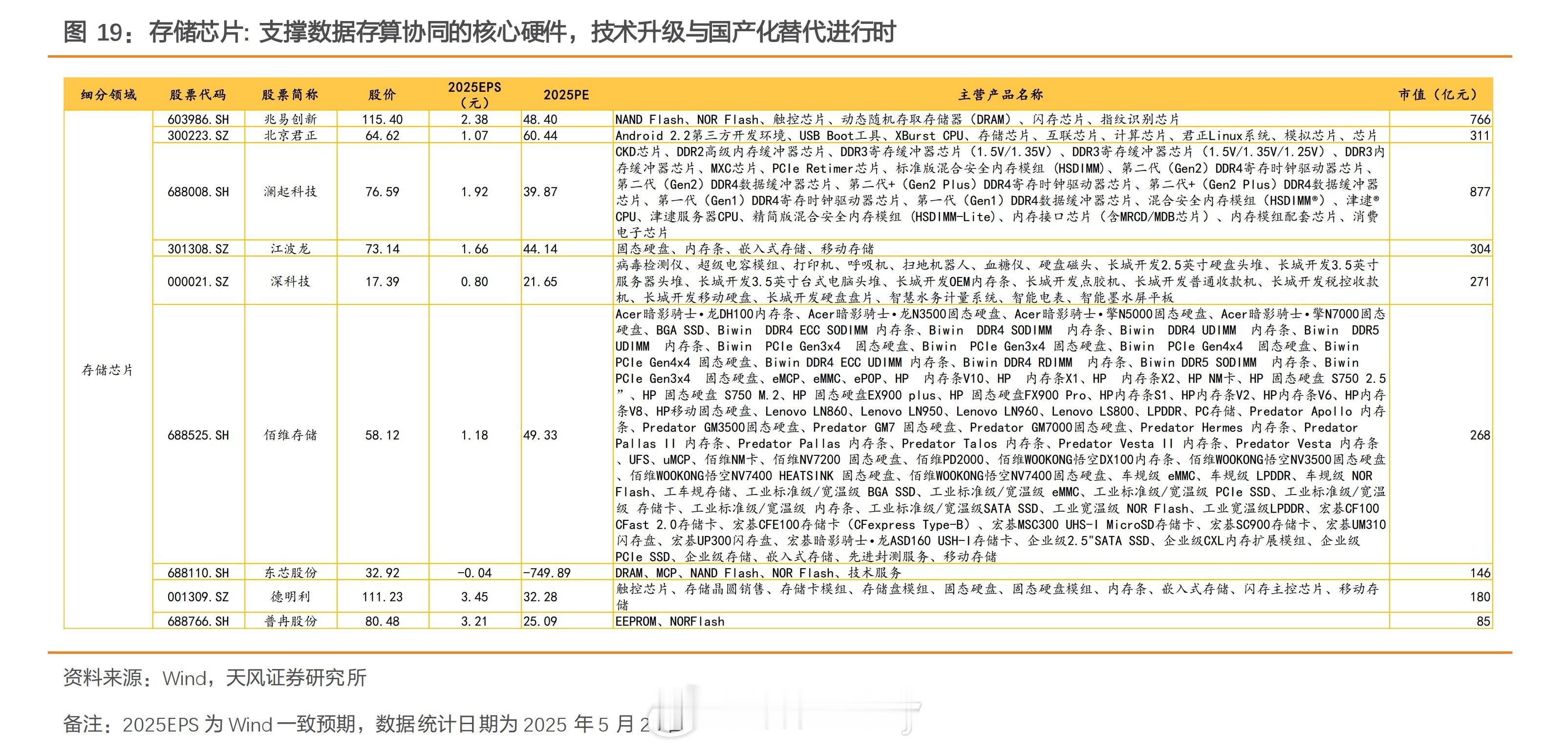The width and height of the screenshot is (1568, 754).
Task: Click the price value 73.14
Action: [382, 248]
